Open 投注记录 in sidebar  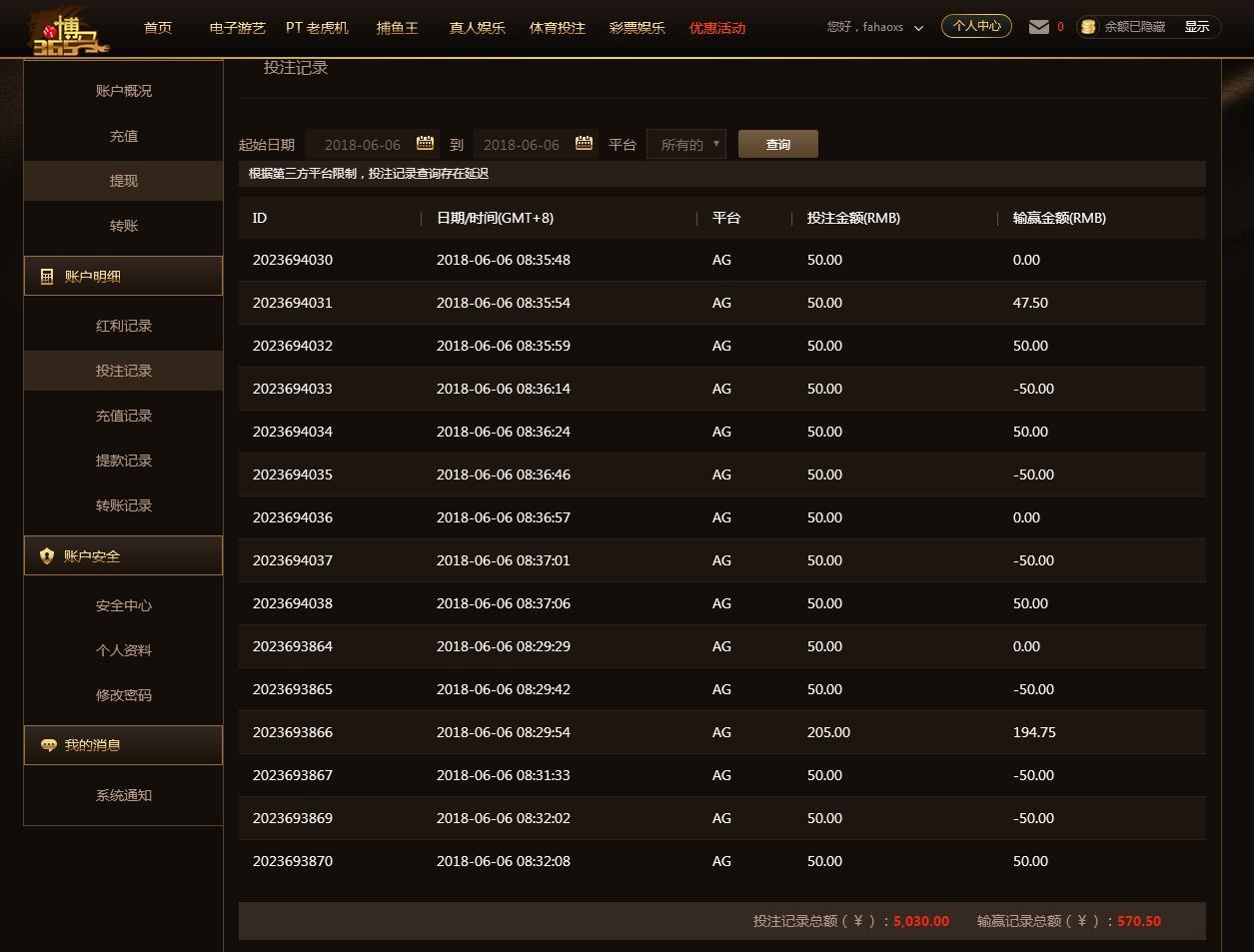124,371
